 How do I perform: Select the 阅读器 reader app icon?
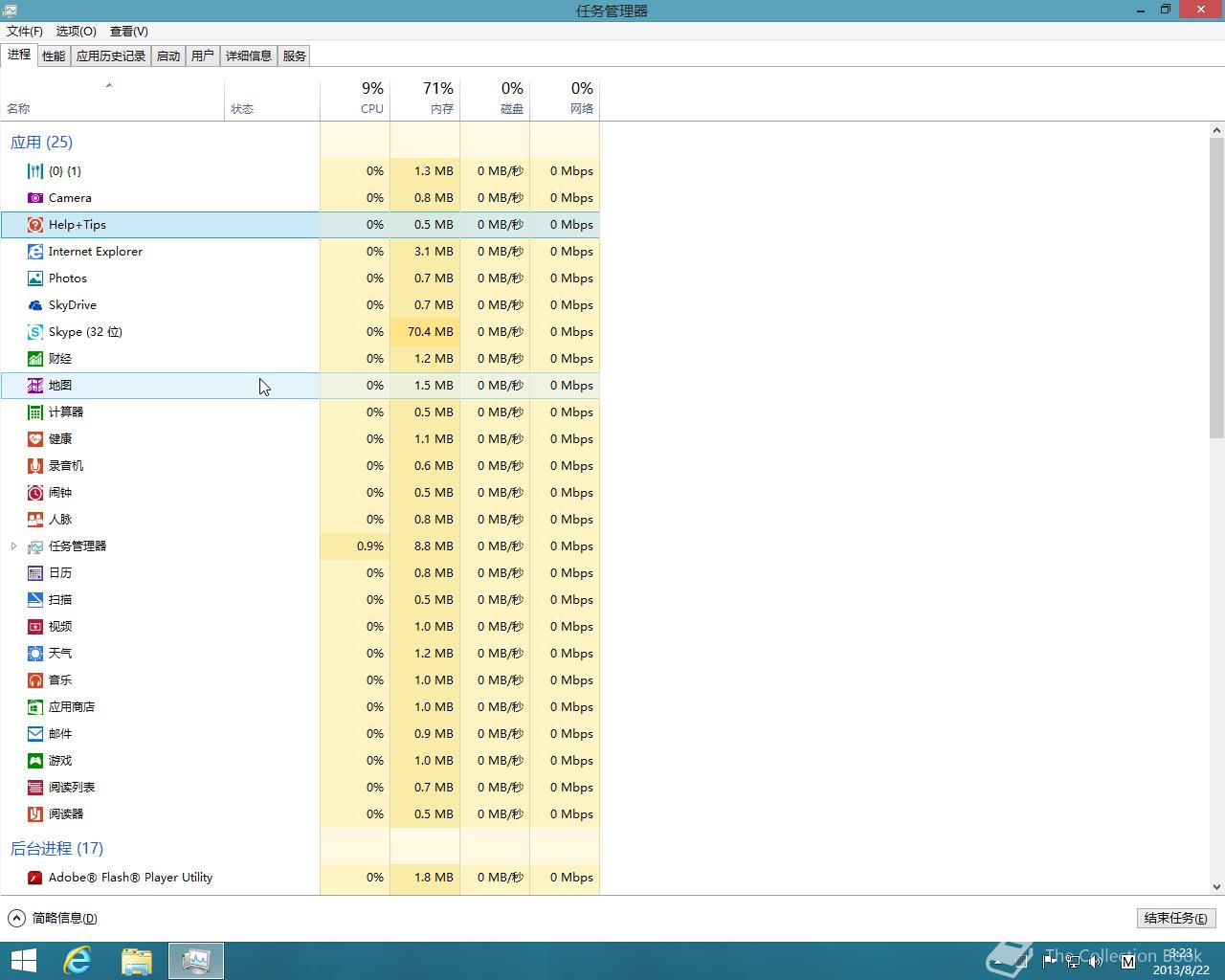click(35, 814)
